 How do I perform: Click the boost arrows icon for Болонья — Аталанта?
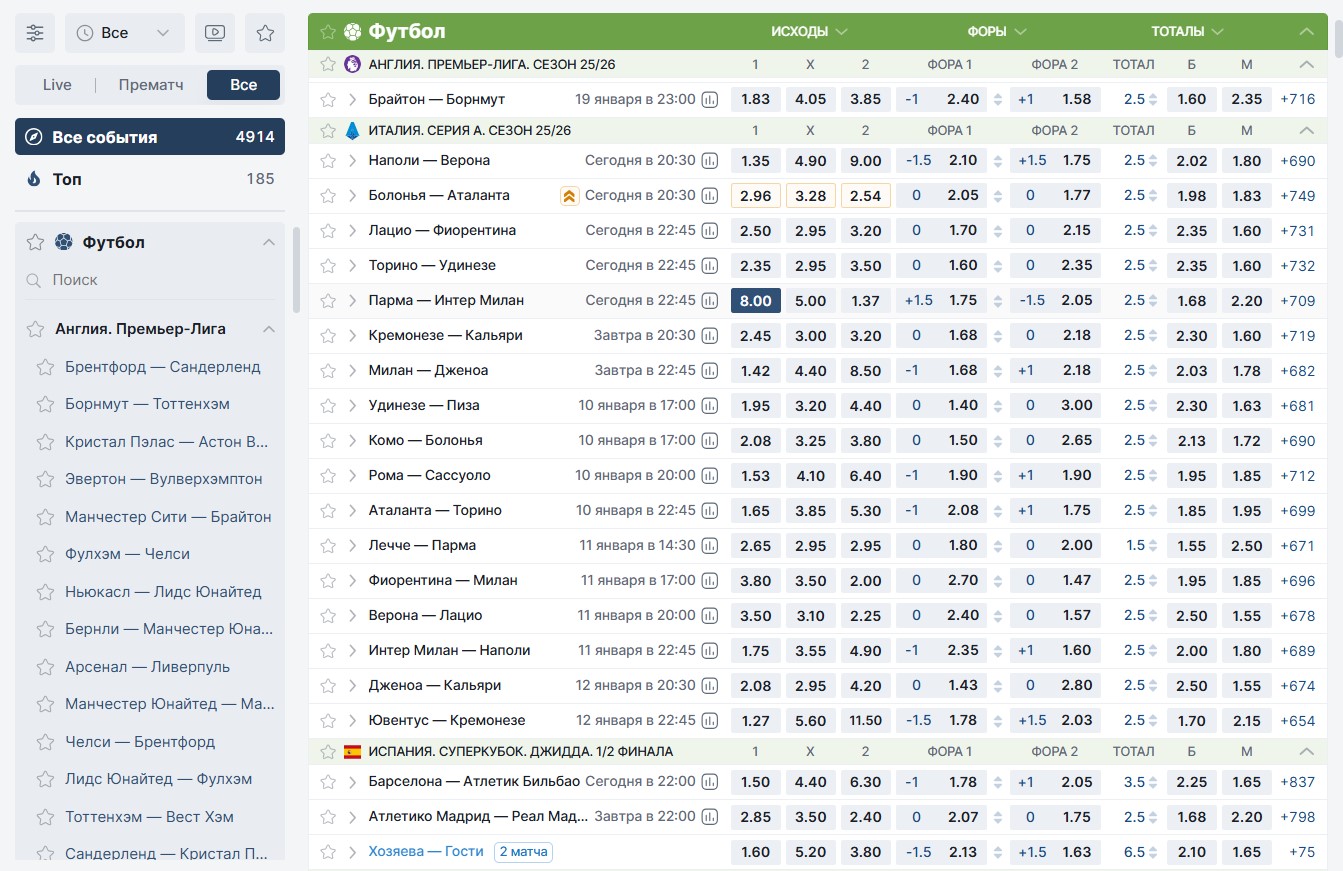click(x=570, y=196)
